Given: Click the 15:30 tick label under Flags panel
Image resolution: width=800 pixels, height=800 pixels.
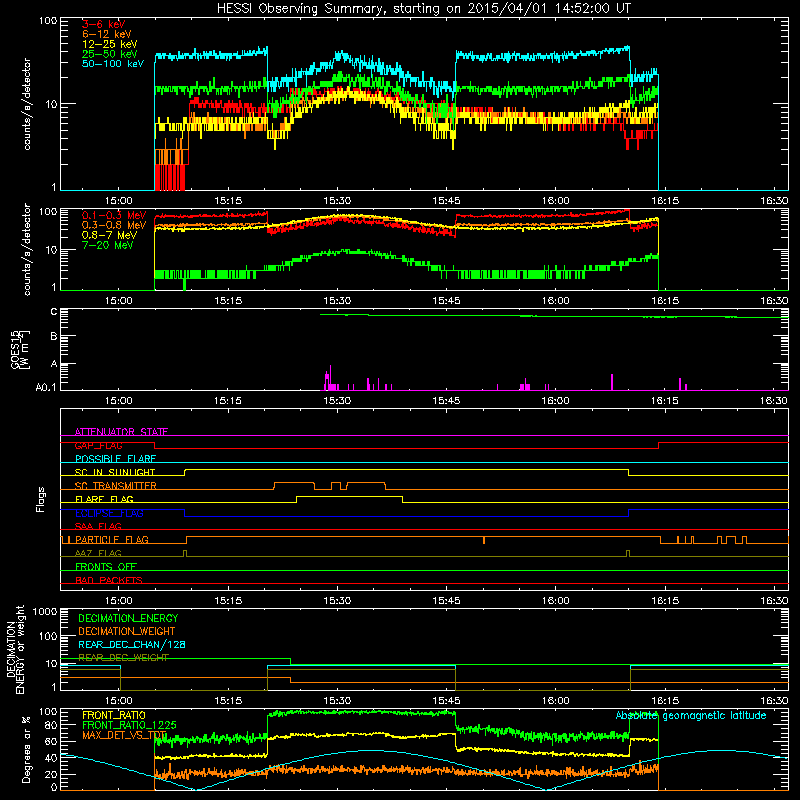Looking at the screenshot, I should point(337,601).
